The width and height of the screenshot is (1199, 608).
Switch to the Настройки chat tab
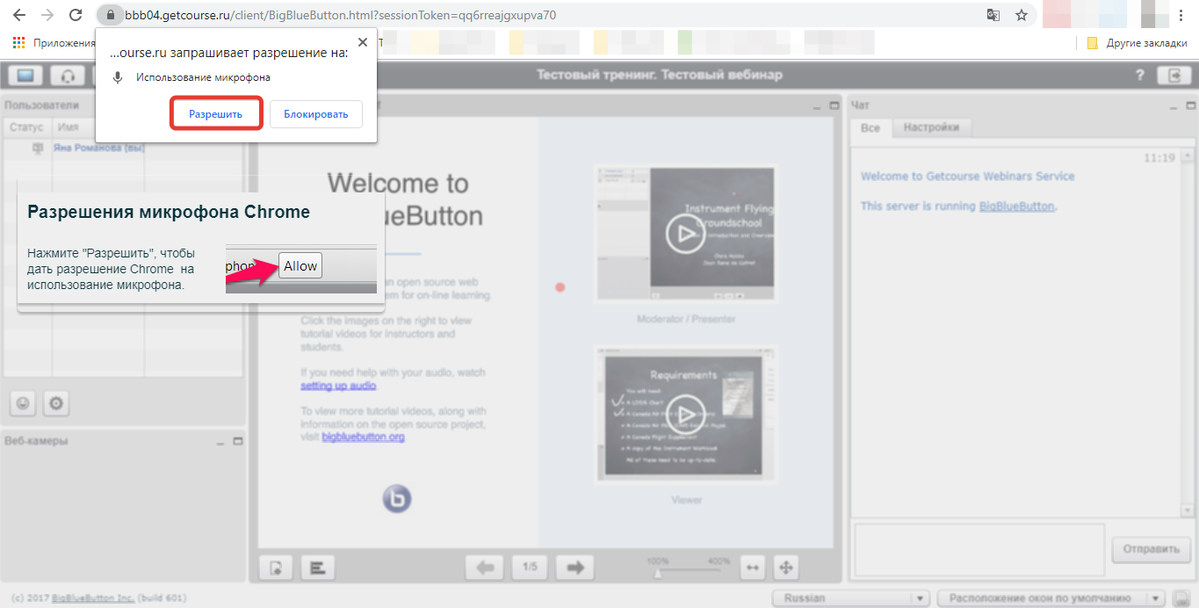click(931, 128)
